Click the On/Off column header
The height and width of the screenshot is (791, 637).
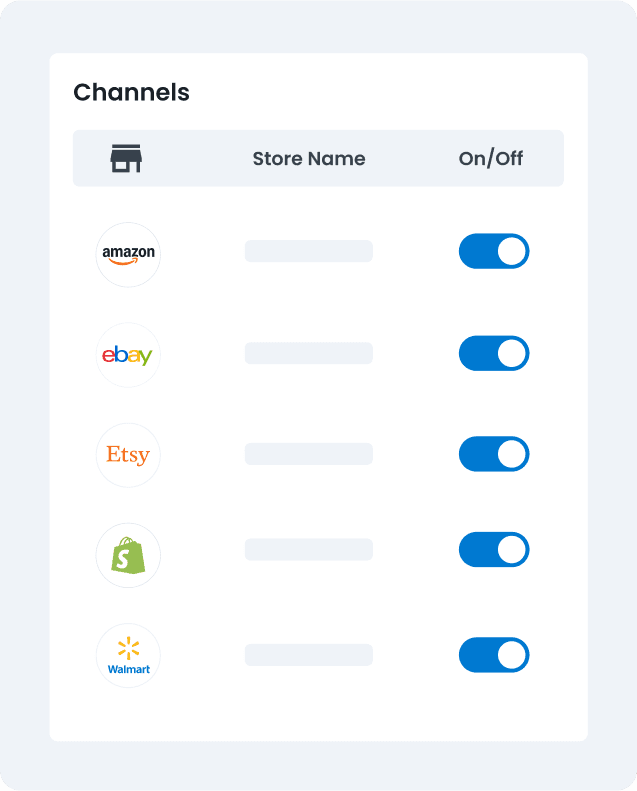tap(491, 158)
